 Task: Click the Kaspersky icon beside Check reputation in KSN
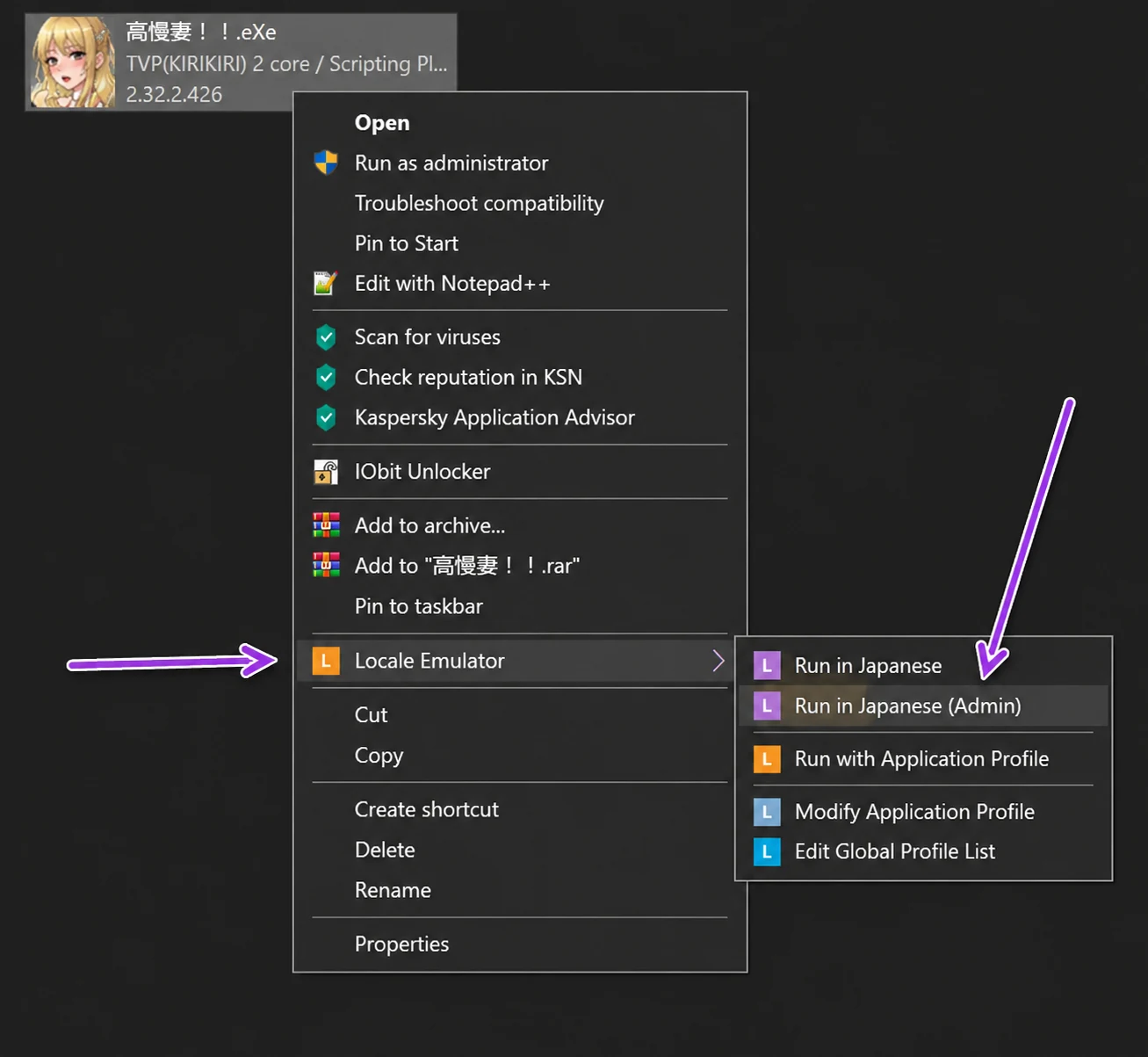pyautogui.click(x=326, y=377)
